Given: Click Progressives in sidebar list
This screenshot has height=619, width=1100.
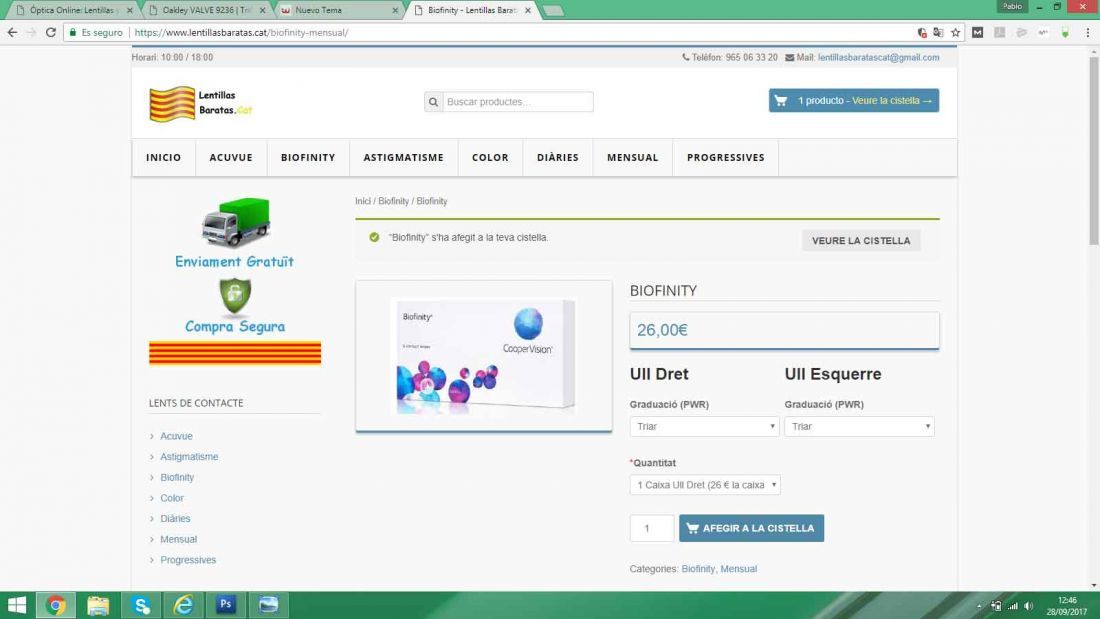Looking at the screenshot, I should tap(188, 560).
